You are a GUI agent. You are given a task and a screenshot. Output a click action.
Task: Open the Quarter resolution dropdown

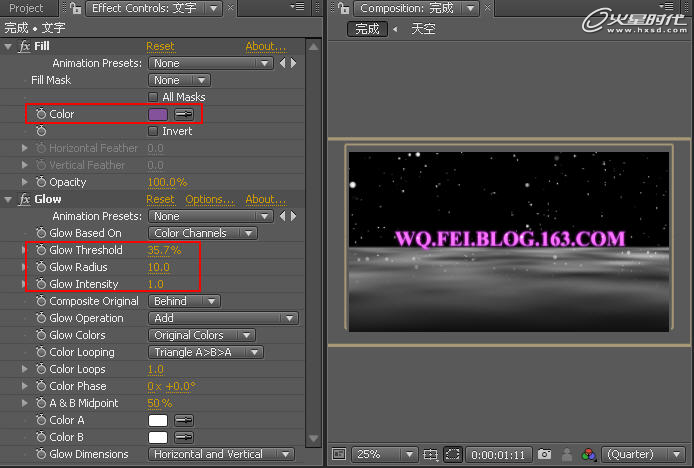[x=643, y=454]
